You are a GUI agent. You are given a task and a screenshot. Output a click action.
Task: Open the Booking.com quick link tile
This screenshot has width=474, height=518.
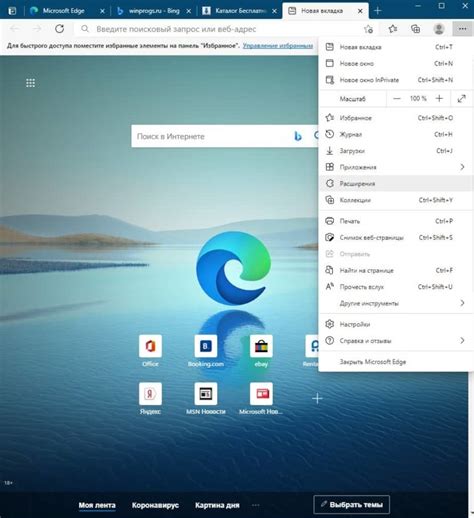pyautogui.click(x=206, y=346)
